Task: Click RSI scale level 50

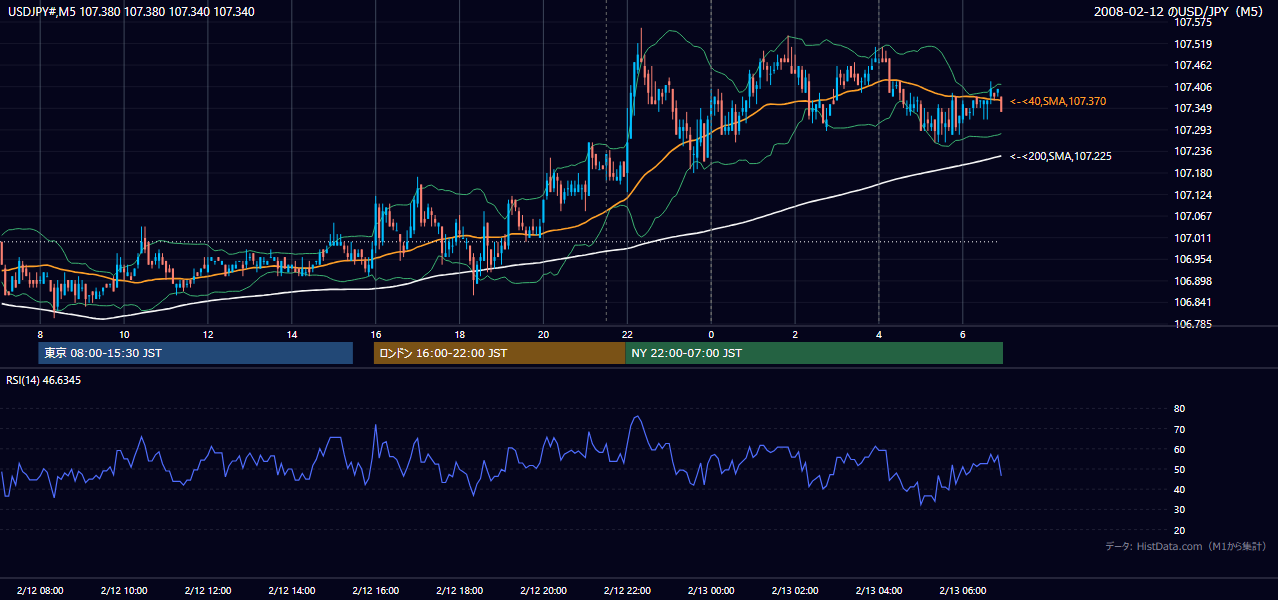Action: tap(1179, 469)
